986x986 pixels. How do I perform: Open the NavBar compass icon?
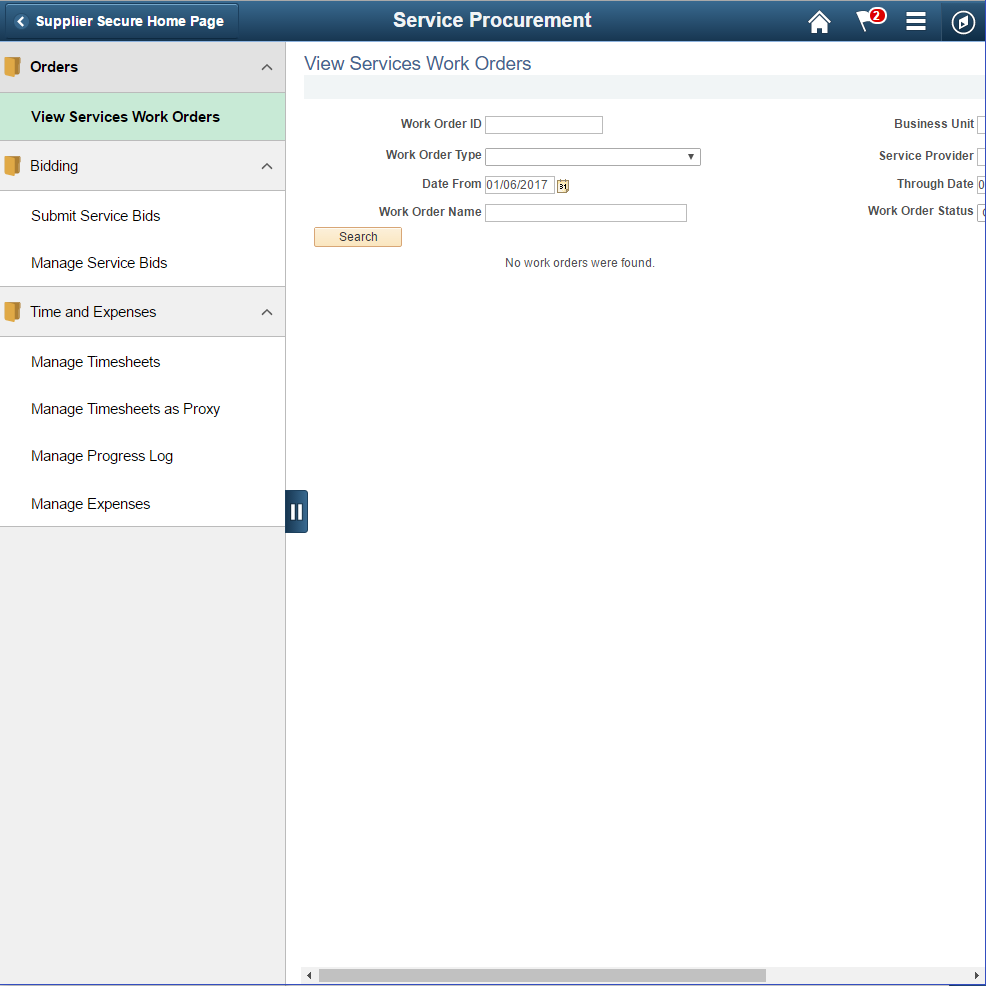963,22
